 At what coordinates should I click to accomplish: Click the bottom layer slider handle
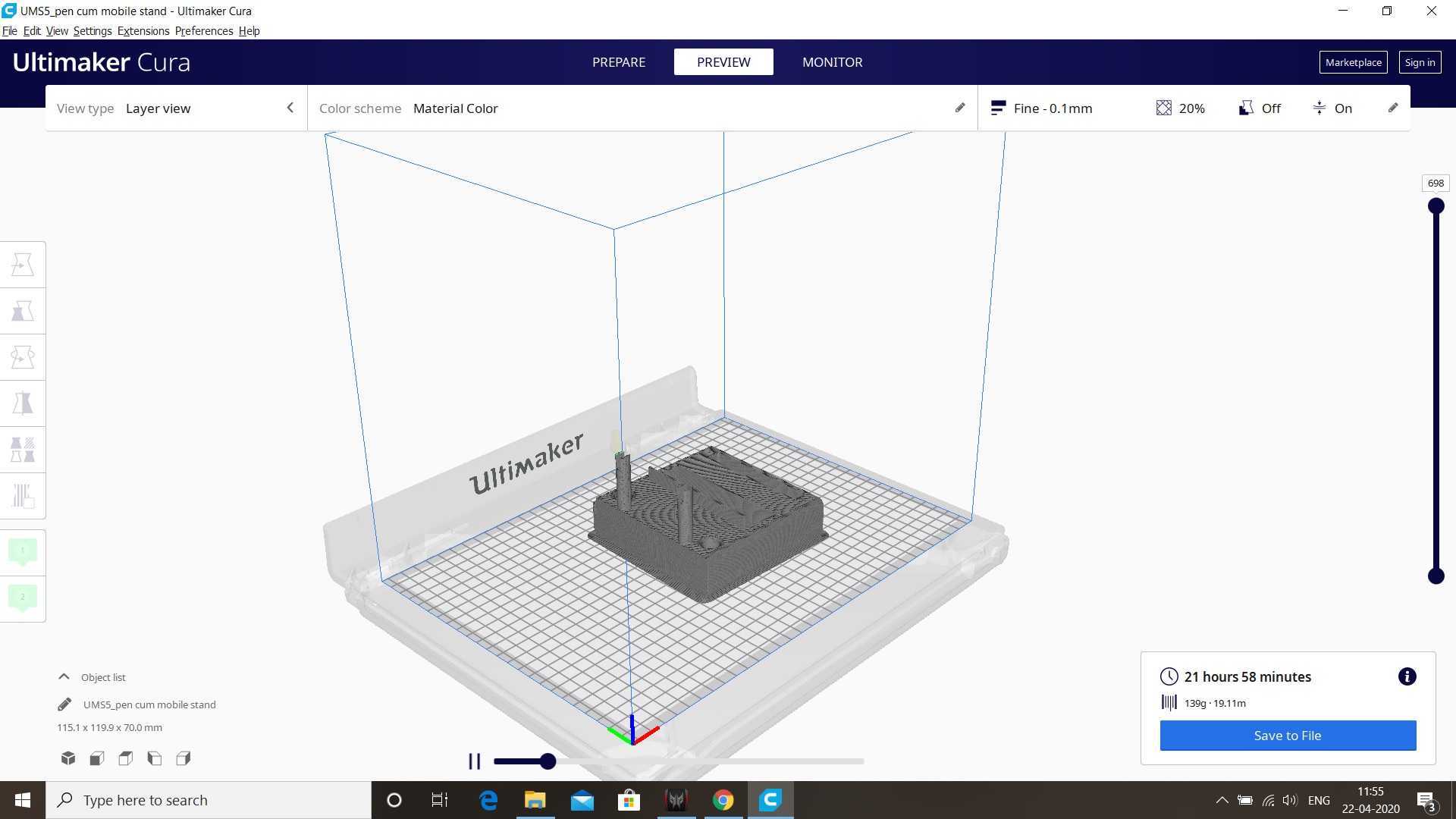pos(1436,576)
